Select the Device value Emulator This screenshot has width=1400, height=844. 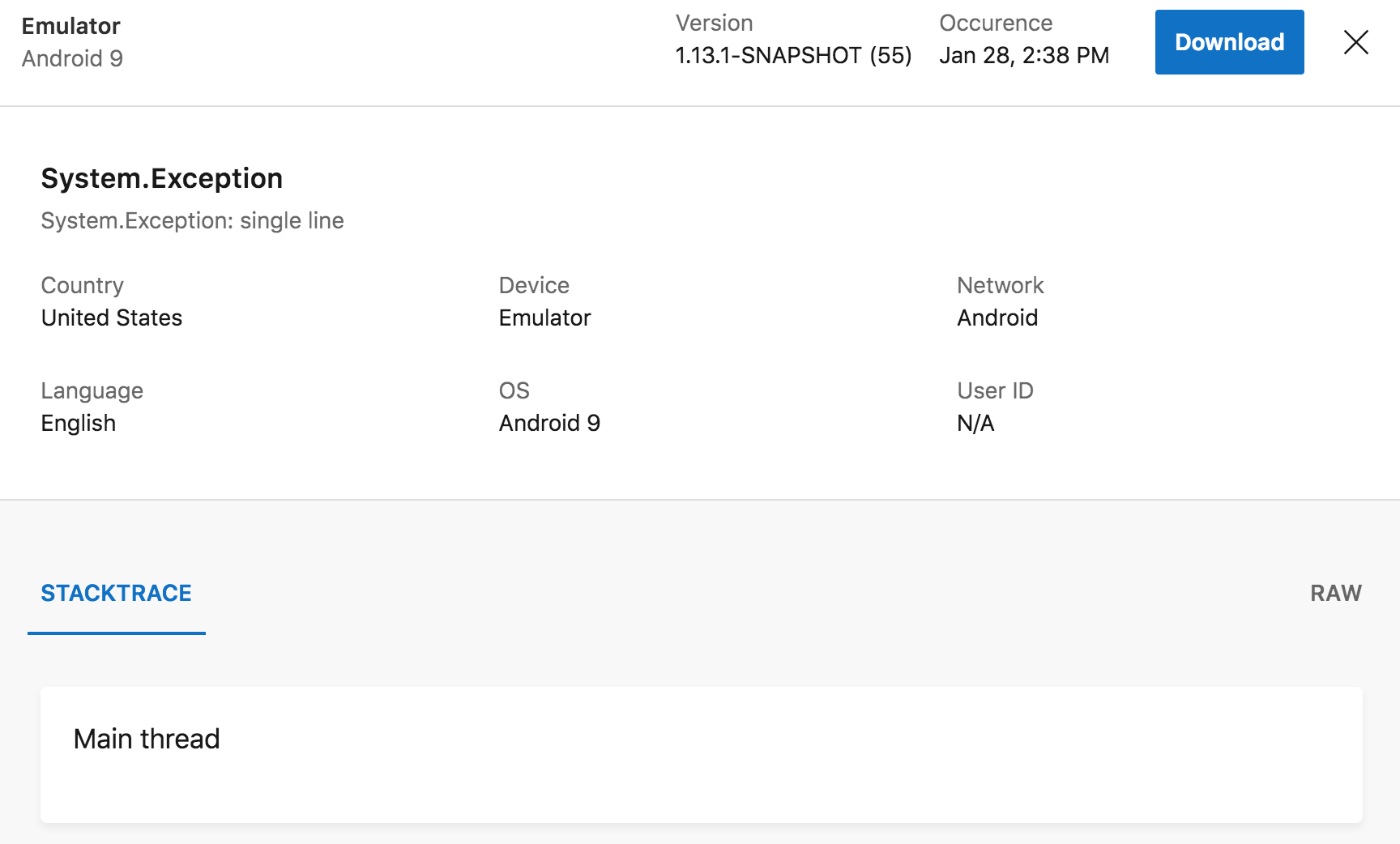544,318
